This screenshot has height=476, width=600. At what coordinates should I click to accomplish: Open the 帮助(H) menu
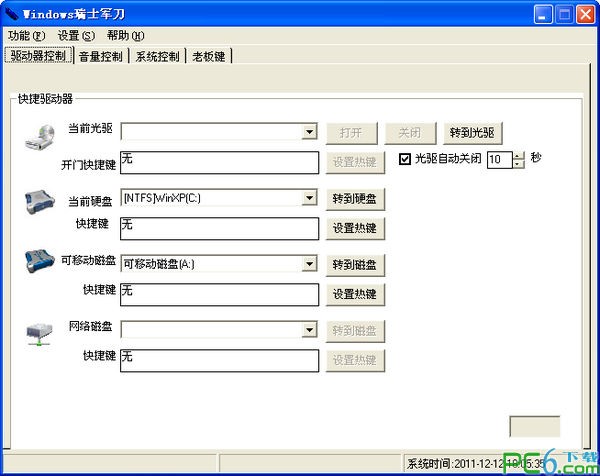tap(126, 36)
